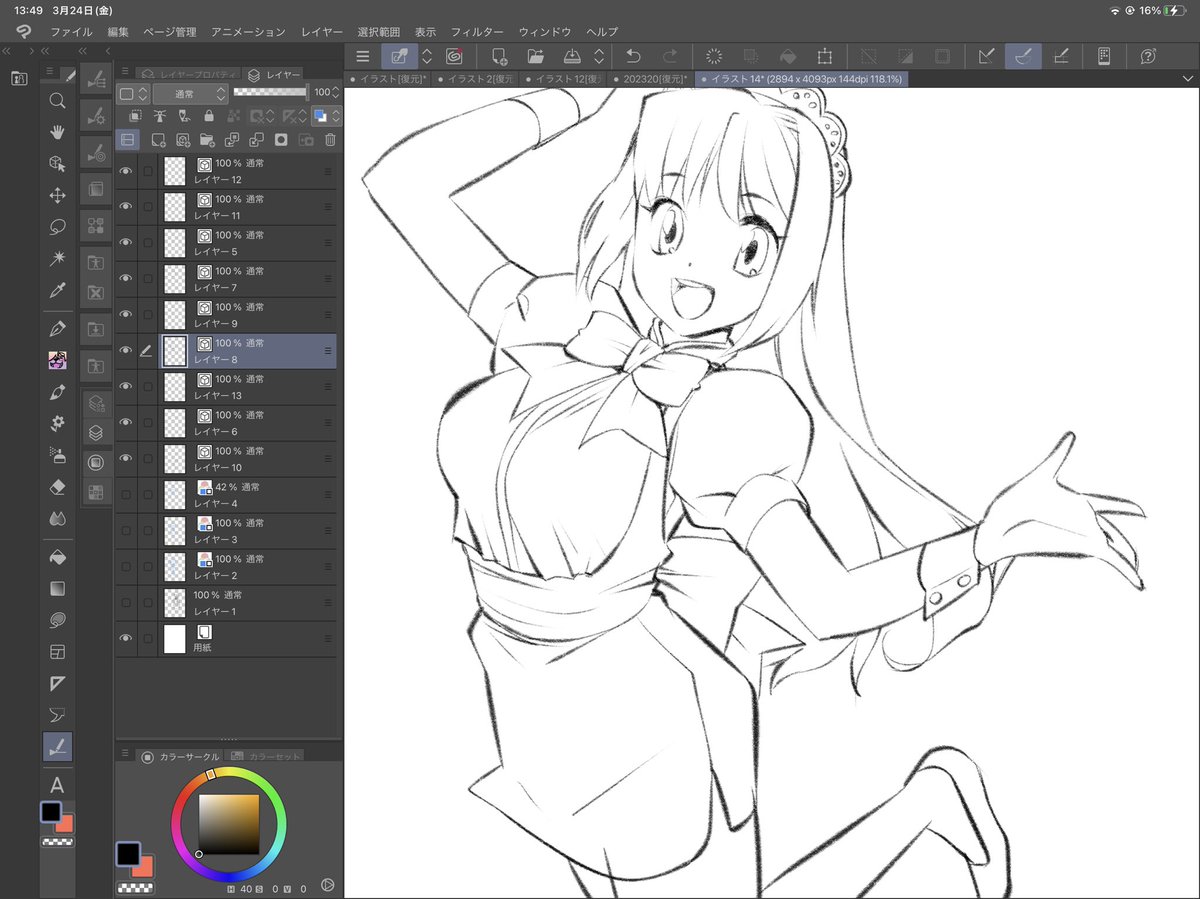Open the blending mode 通常 dropdown
Image resolution: width=1200 pixels, height=899 pixels.
[191, 93]
